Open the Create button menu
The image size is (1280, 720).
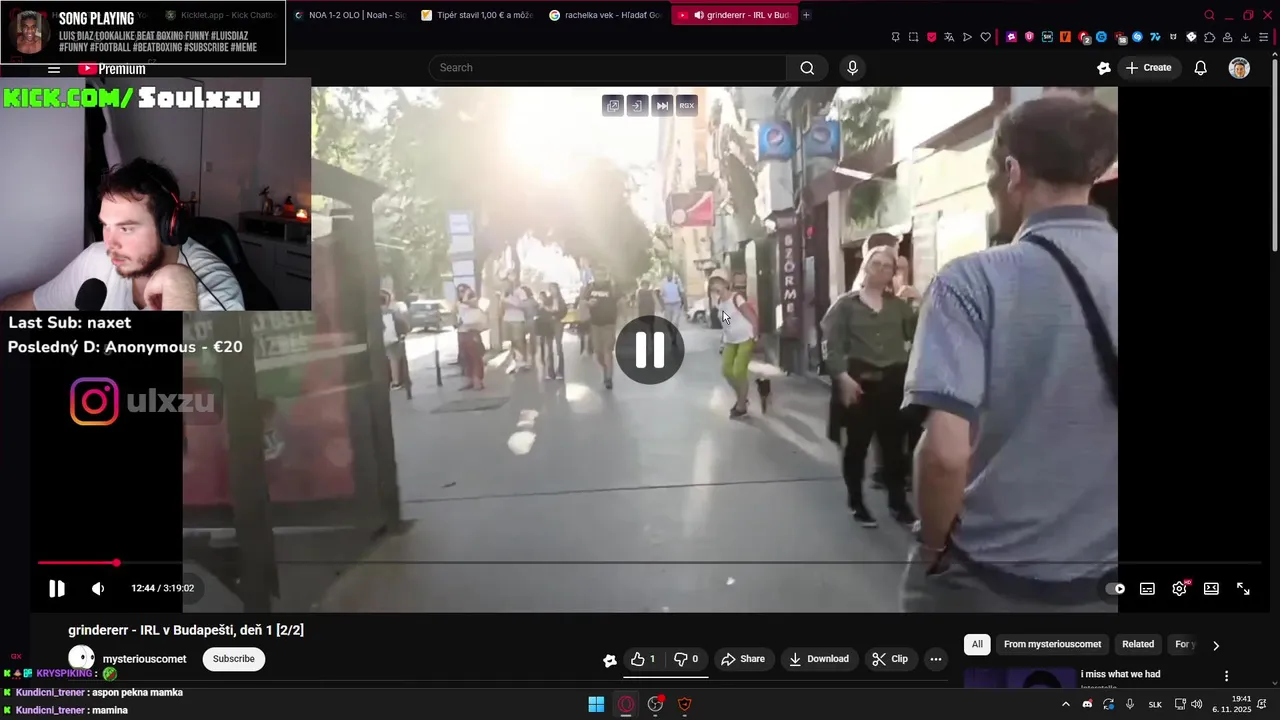point(1148,68)
